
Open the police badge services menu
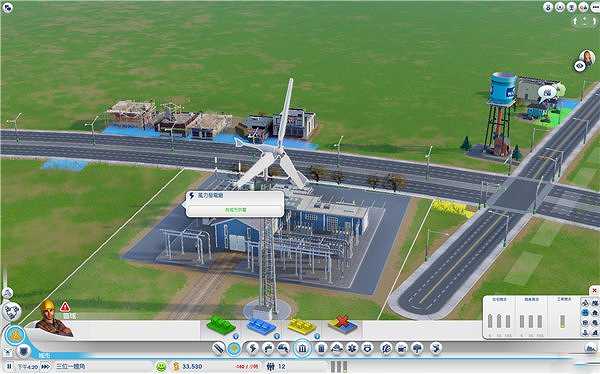[367, 348]
